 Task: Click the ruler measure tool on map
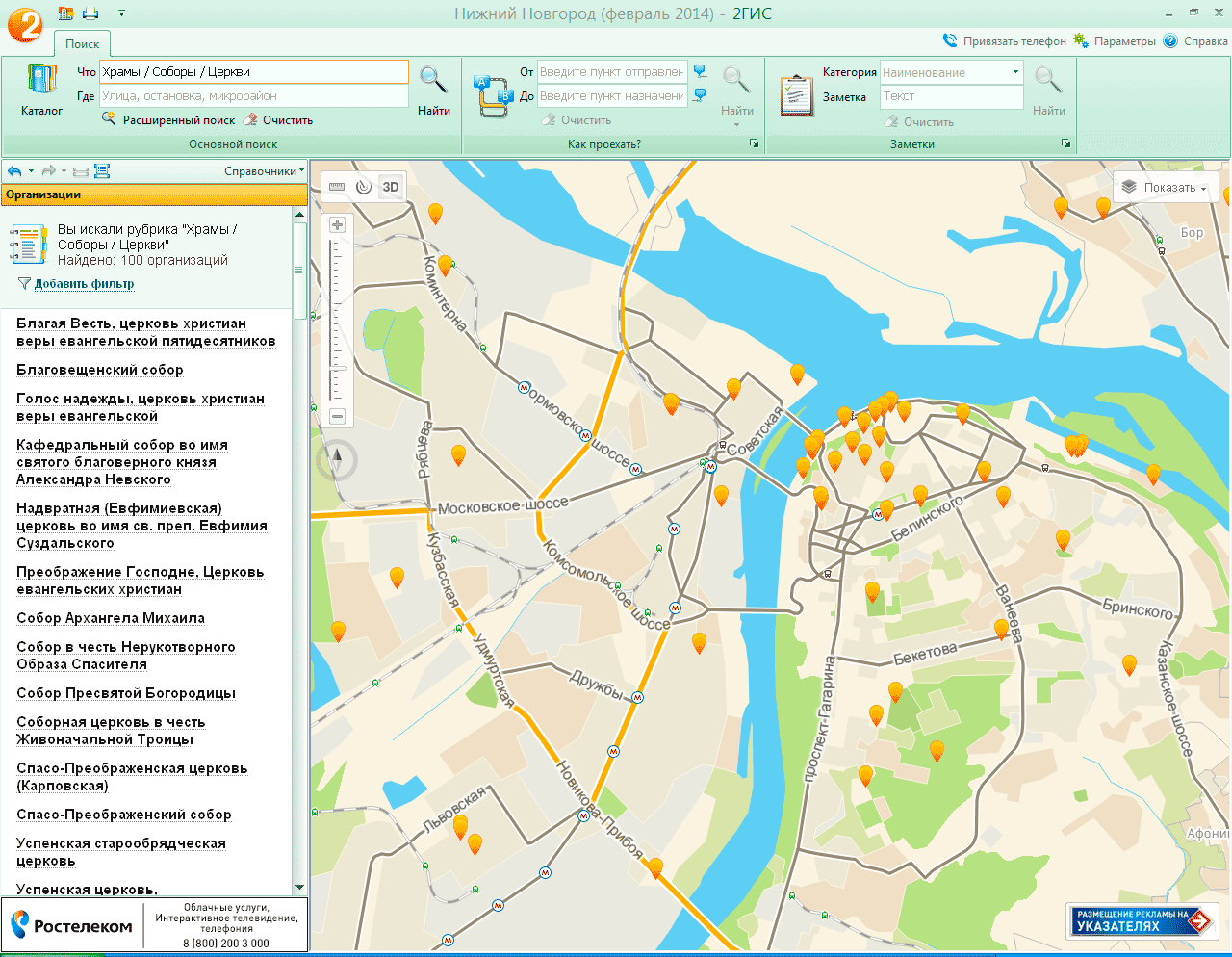pos(337,187)
